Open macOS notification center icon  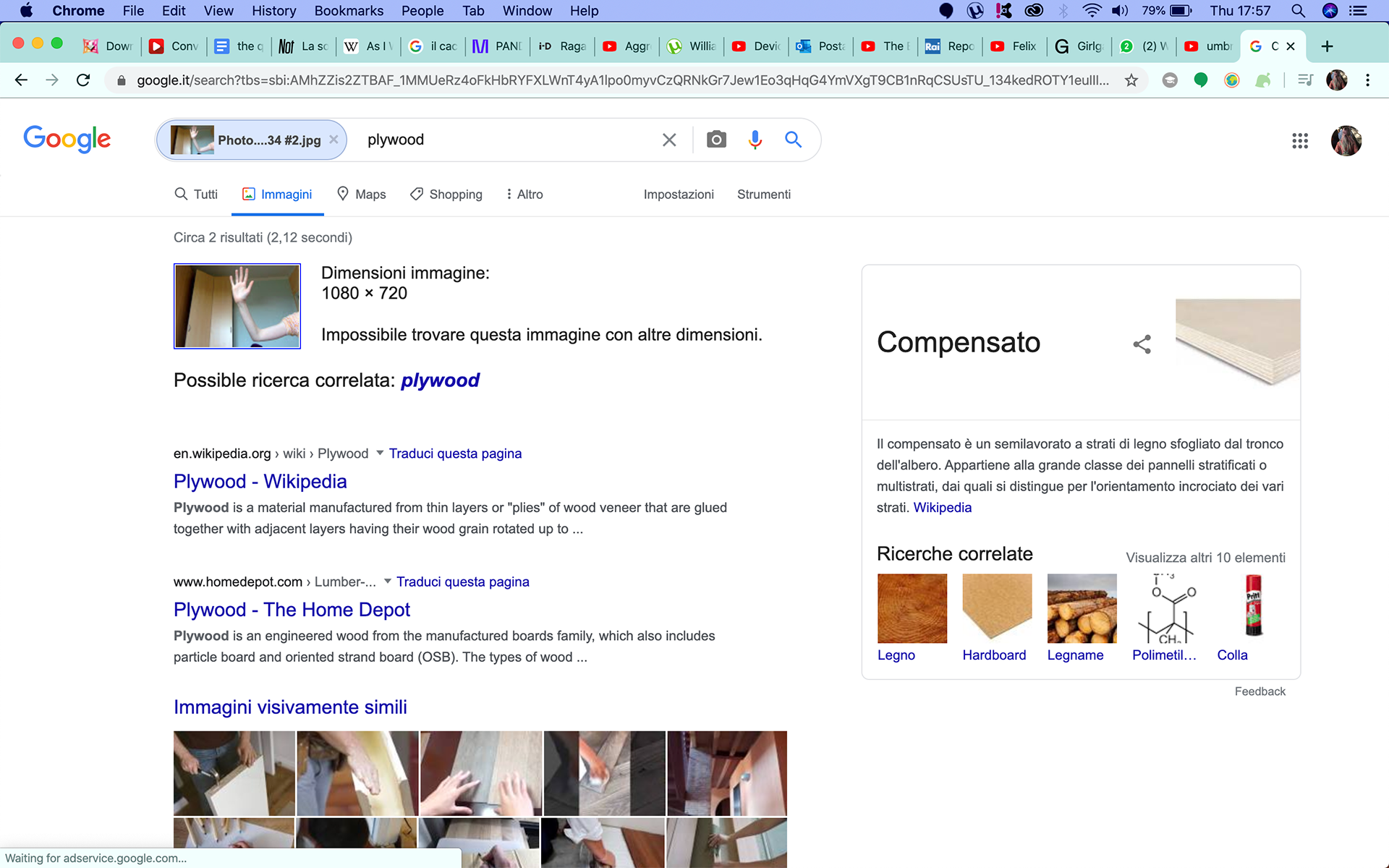pos(1358,11)
